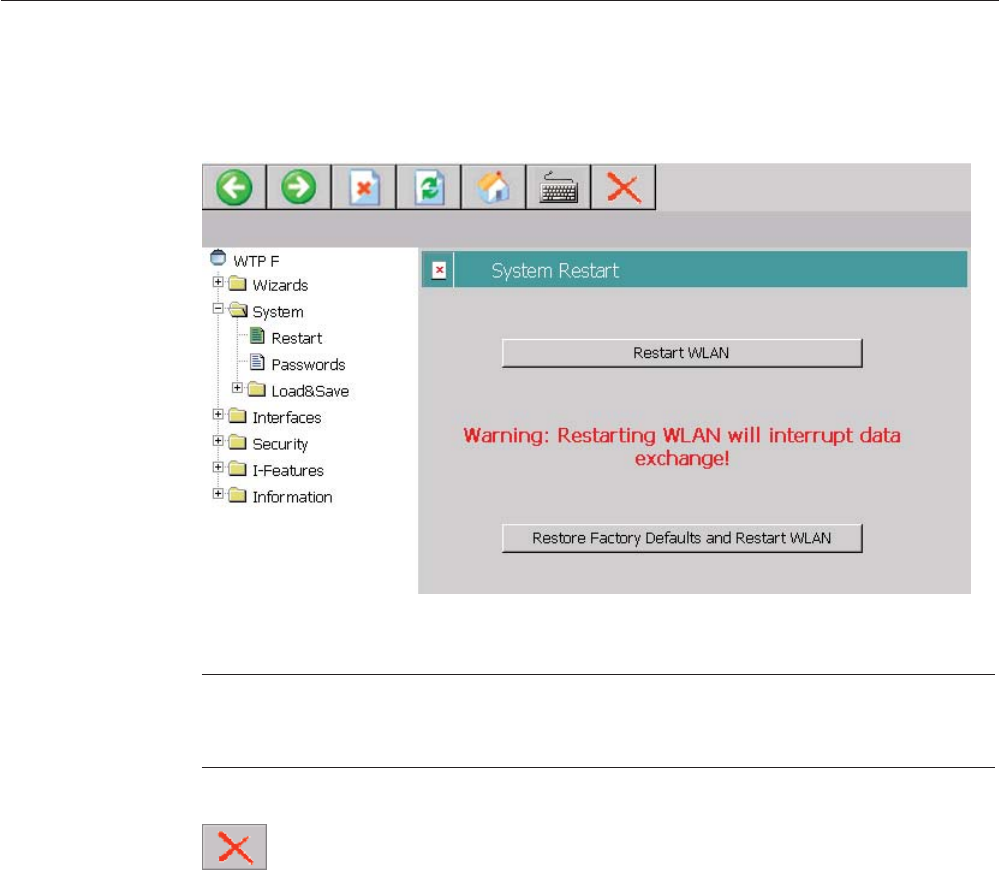This screenshot has width=999, height=870.
Task: Collapse the System tree node
Action: (x=218, y=308)
